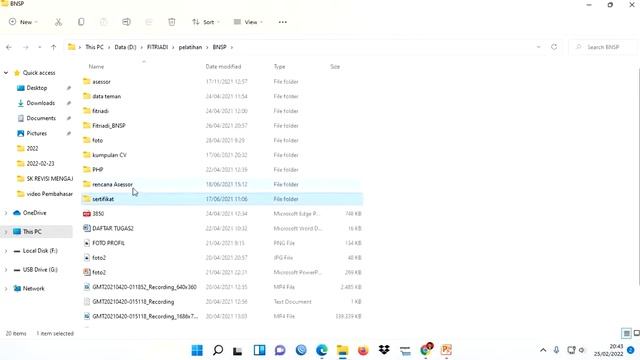Switch to details view icon in status bar

click(626, 333)
